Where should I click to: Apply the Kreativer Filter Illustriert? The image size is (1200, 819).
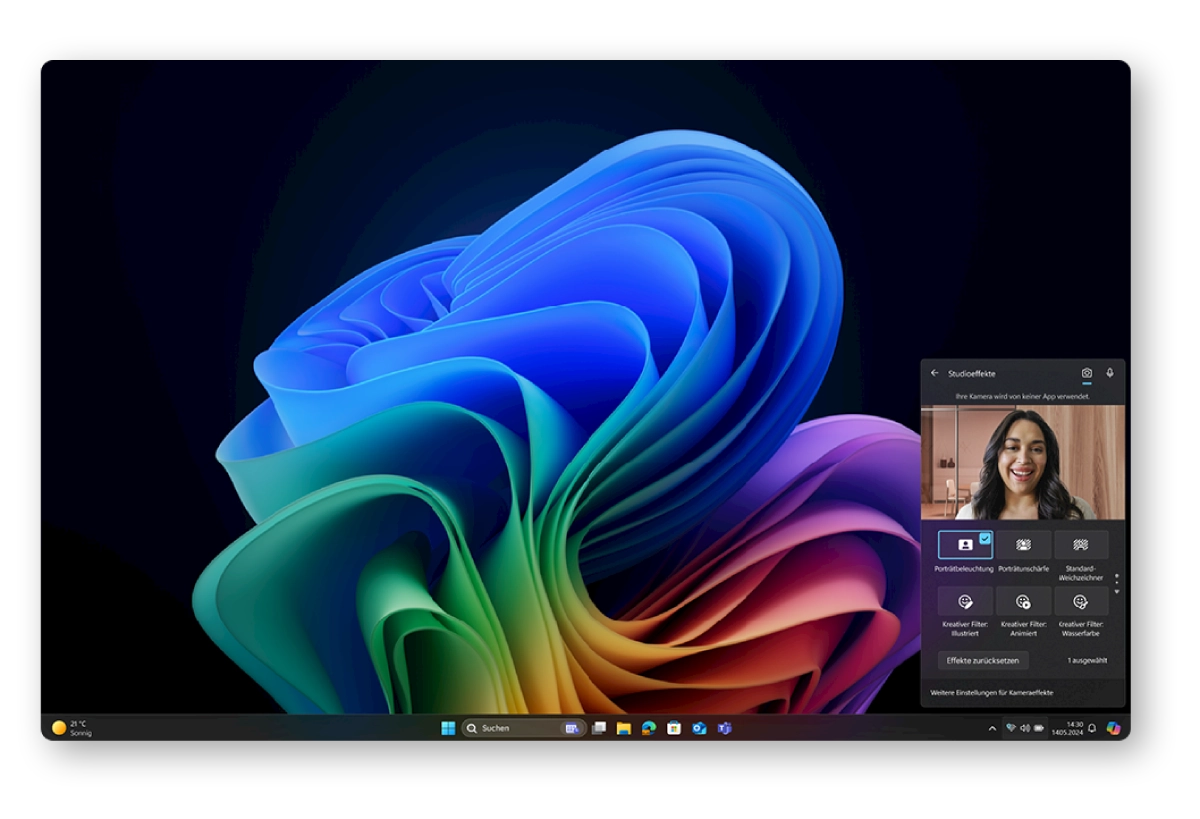pyautogui.click(x=965, y=602)
